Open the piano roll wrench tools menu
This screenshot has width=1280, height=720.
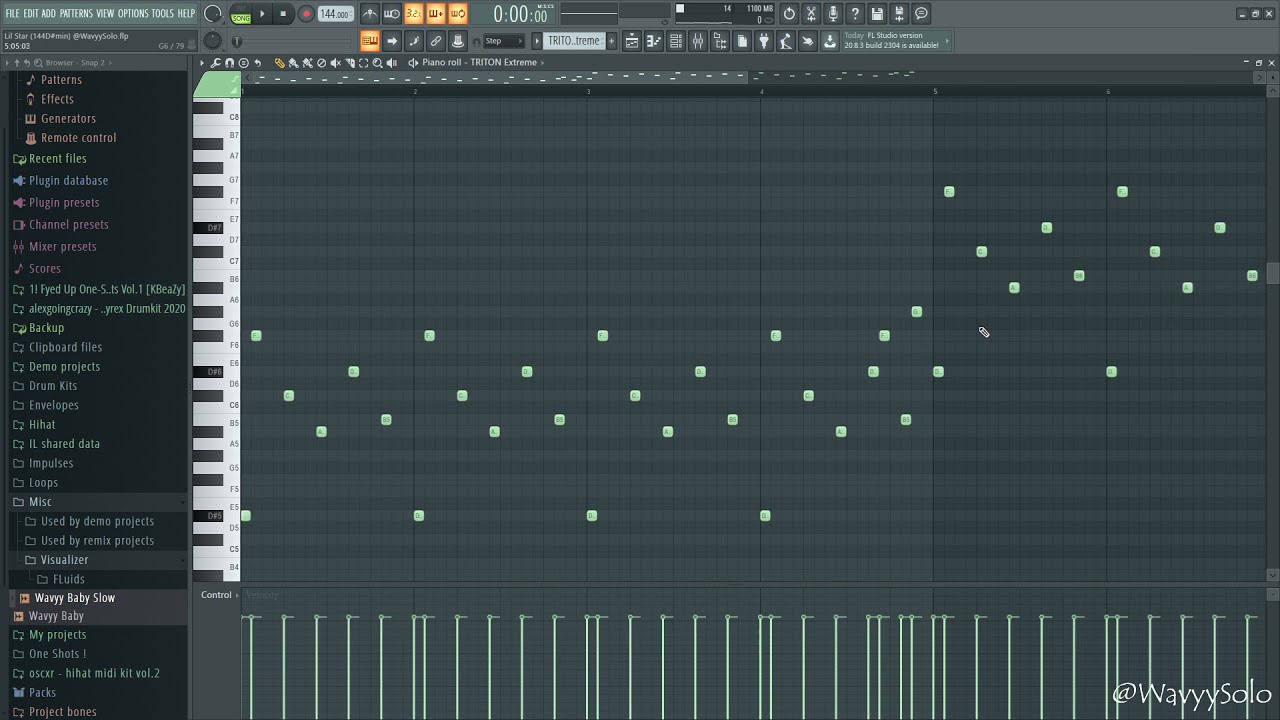point(216,63)
